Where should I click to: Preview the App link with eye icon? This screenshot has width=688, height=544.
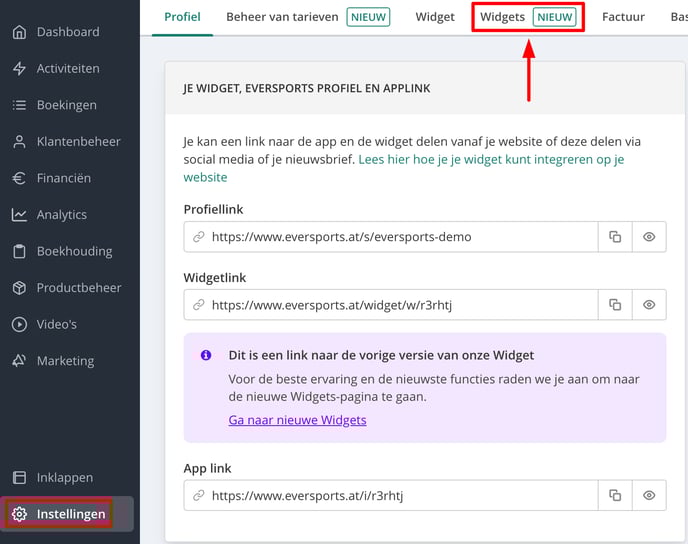tap(649, 495)
